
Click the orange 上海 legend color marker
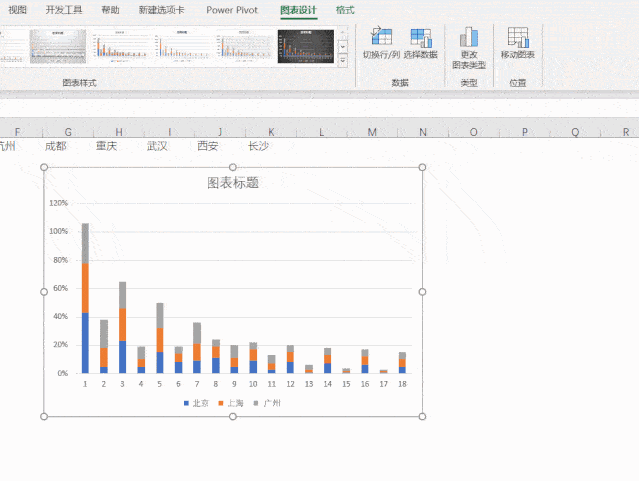pos(221,403)
